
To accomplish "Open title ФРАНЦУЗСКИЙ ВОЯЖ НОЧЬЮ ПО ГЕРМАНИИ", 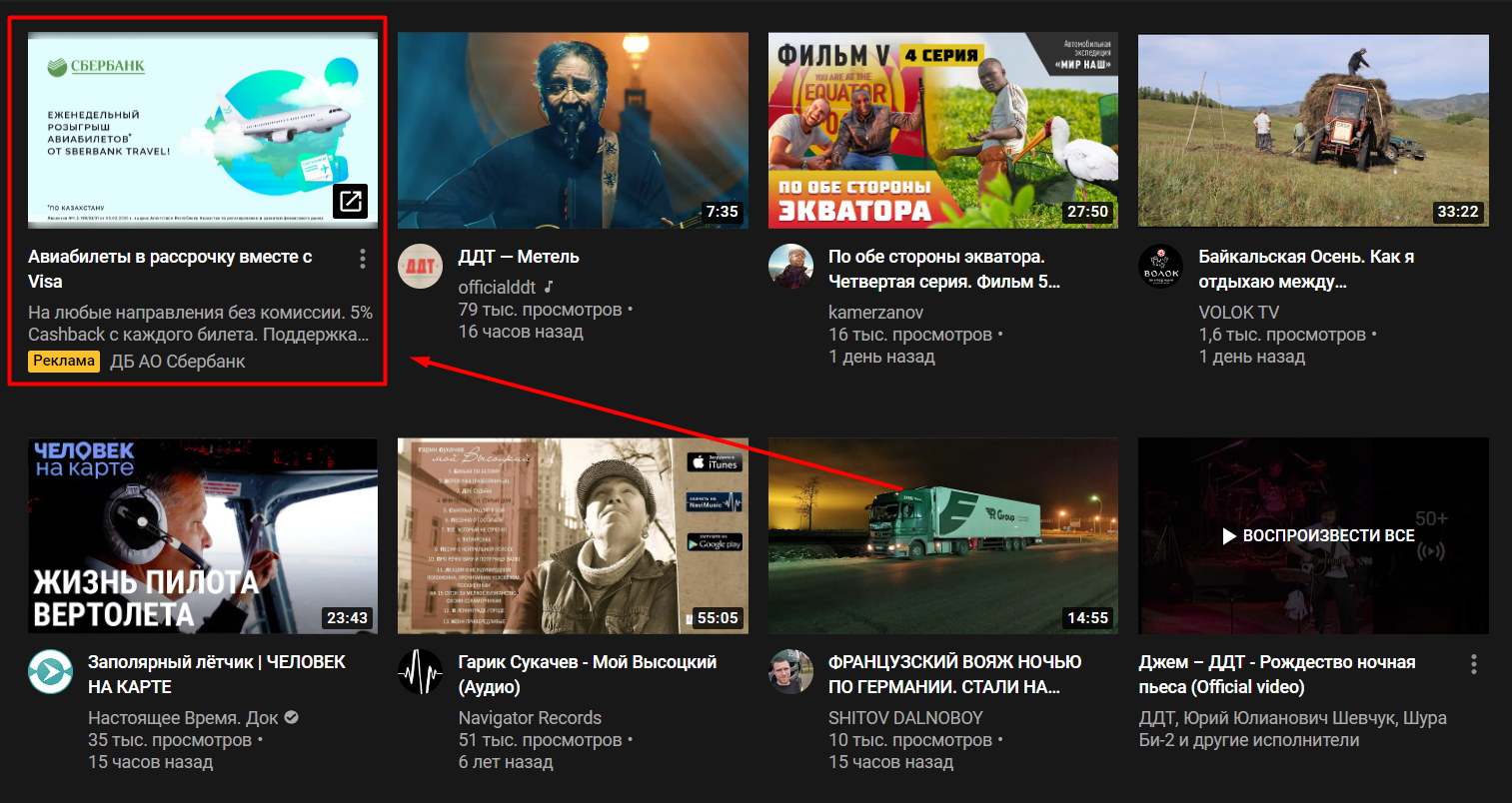I will pos(954,674).
